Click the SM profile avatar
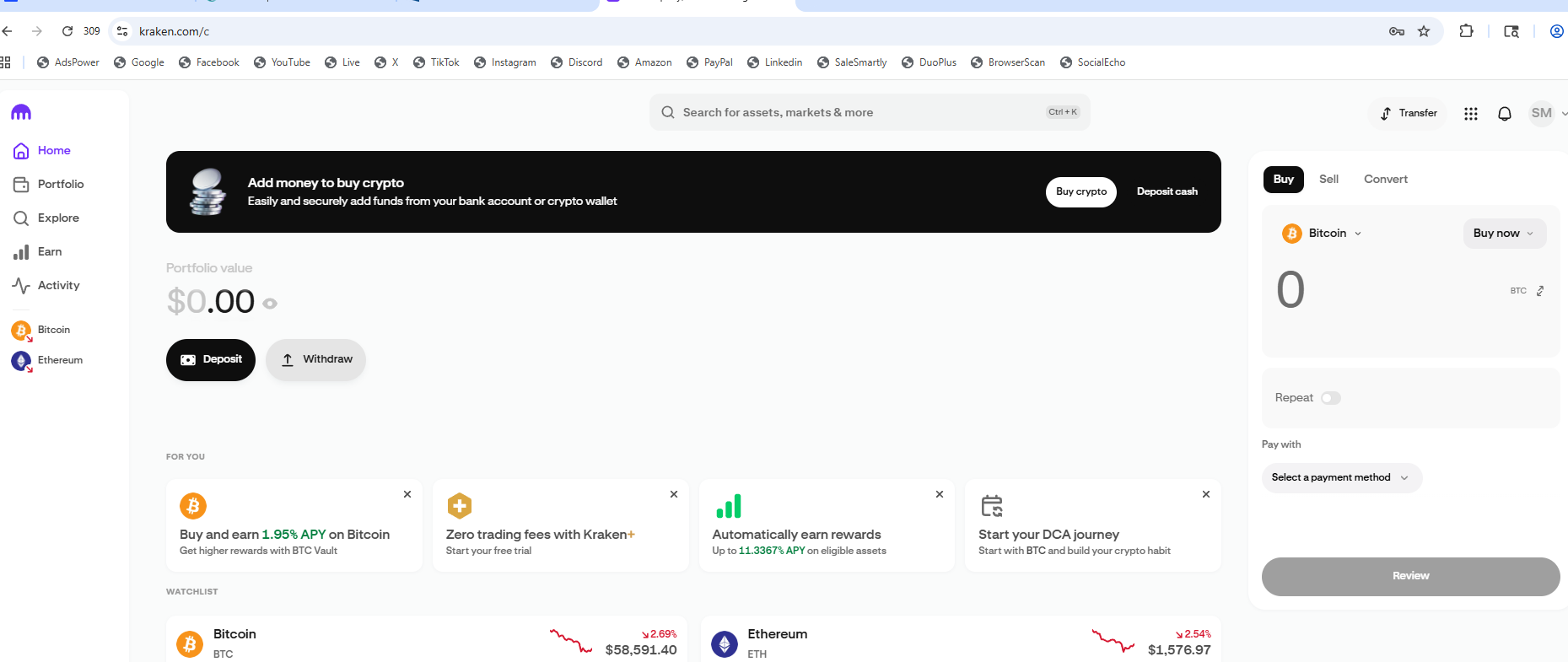 pos(1542,113)
